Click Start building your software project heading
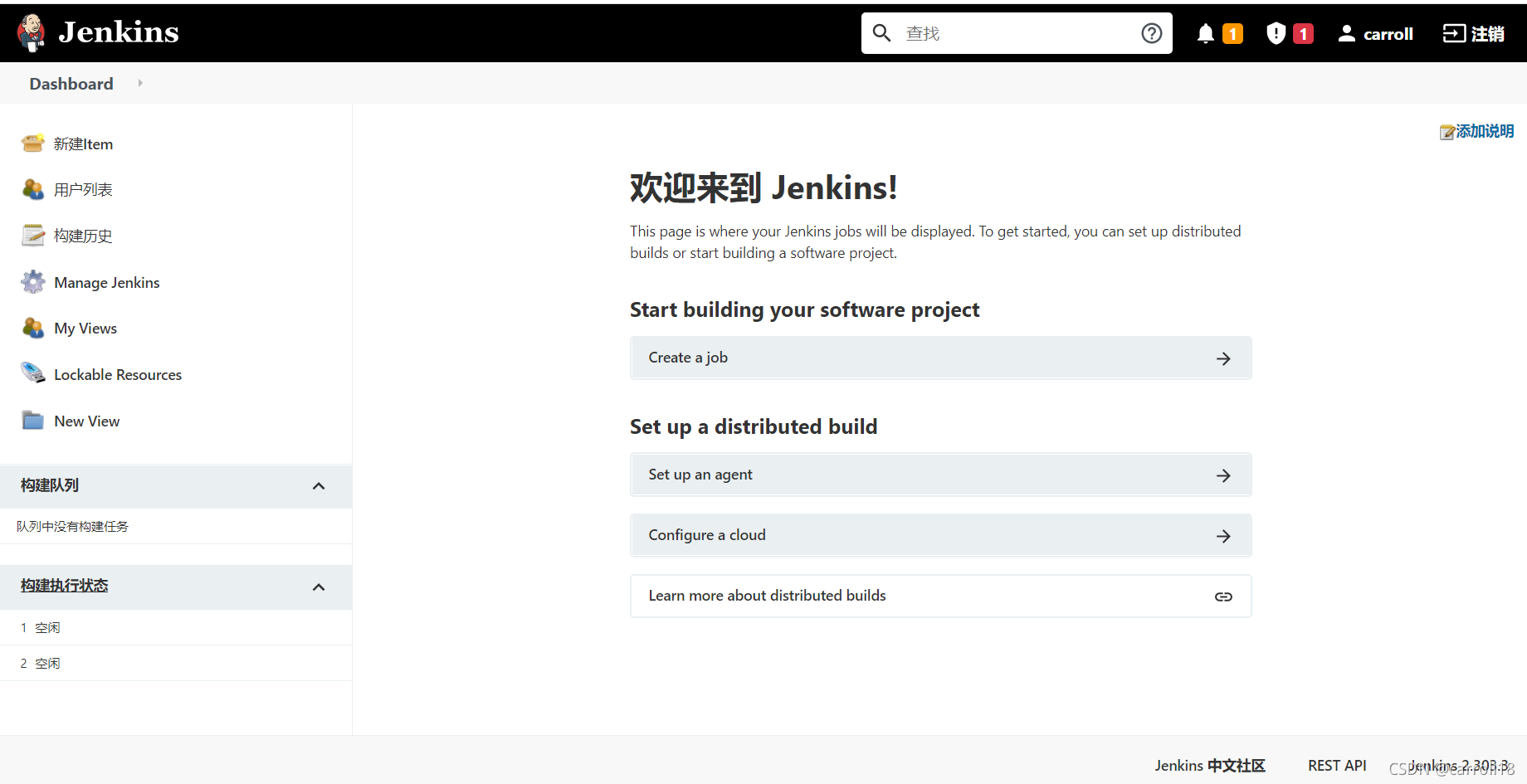1527x784 pixels. [x=804, y=309]
